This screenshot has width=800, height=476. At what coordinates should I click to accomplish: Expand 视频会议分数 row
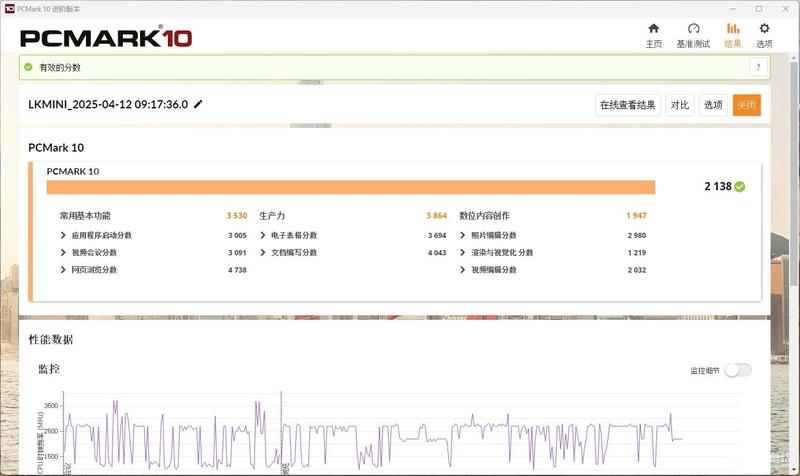click(63, 253)
